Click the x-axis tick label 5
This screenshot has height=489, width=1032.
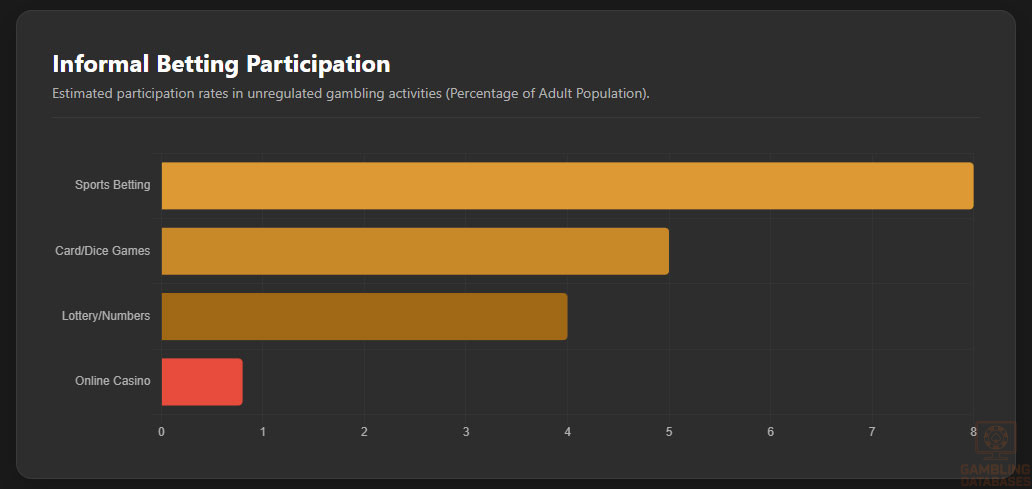pos(669,432)
